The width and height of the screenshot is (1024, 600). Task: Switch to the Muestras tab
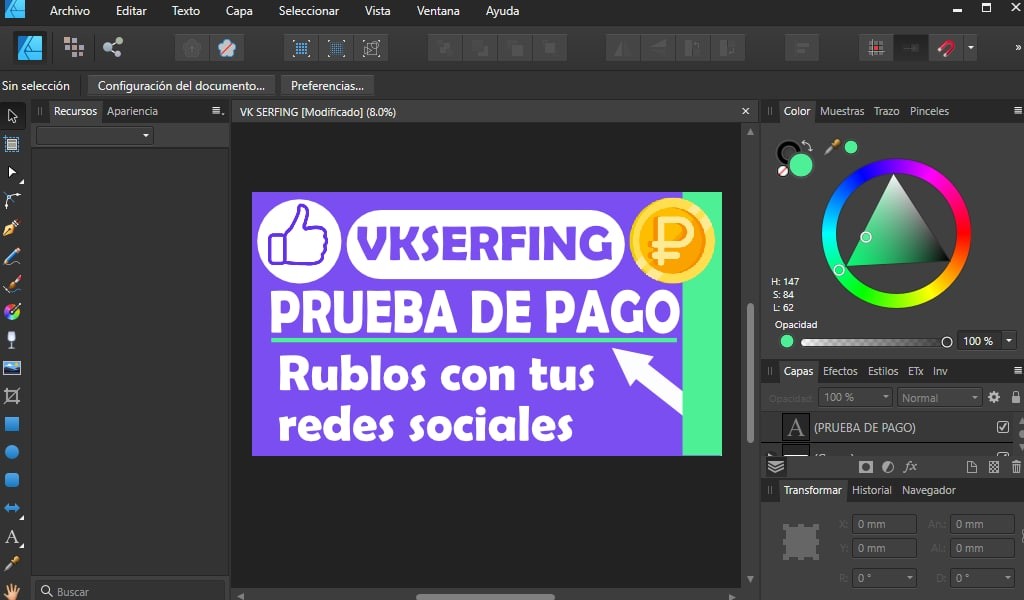pos(842,111)
